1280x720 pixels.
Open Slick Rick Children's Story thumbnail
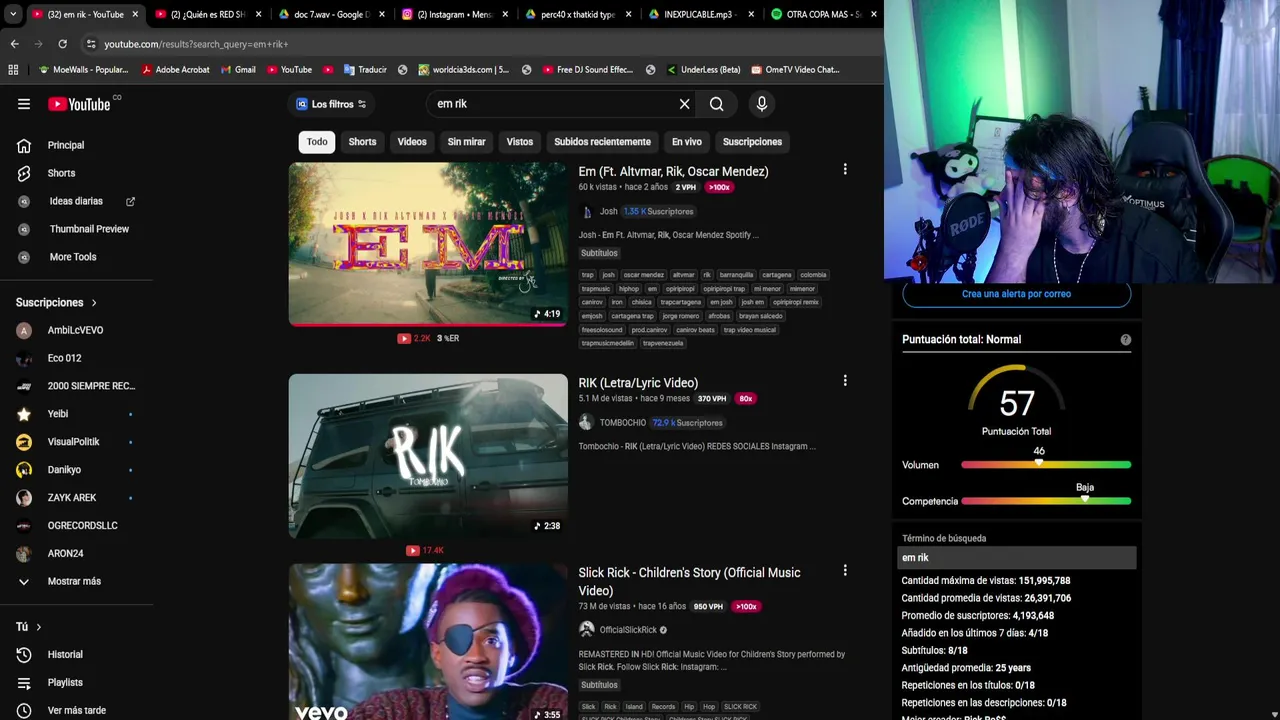click(428, 642)
